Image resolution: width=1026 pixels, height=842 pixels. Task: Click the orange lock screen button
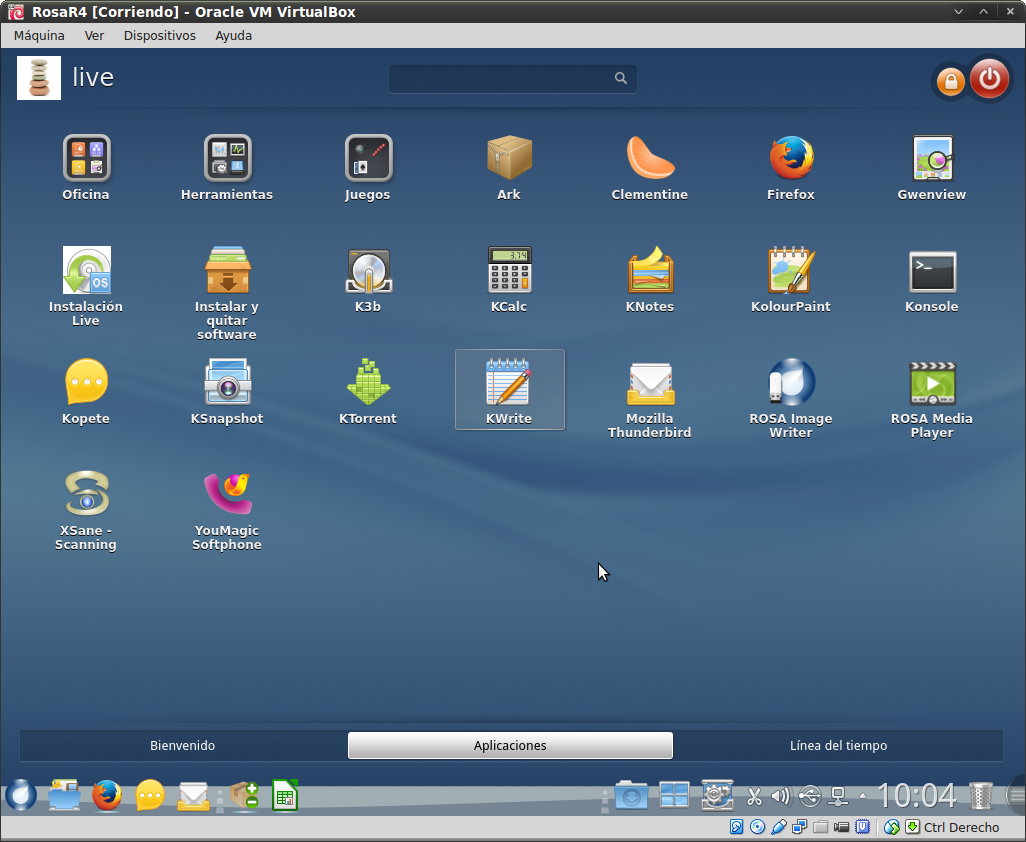pyautogui.click(x=949, y=81)
